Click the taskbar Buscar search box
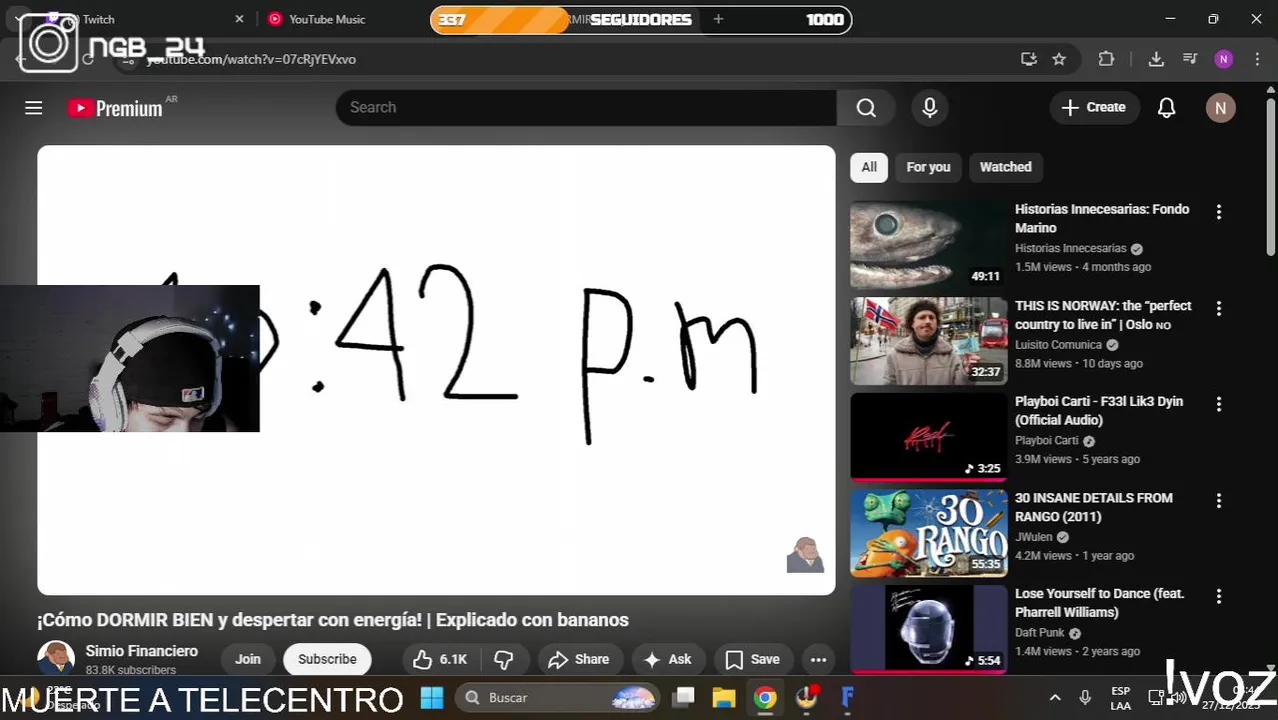Image resolution: width=1278 pixels, height=720 pixels. [x=559, y=697]
